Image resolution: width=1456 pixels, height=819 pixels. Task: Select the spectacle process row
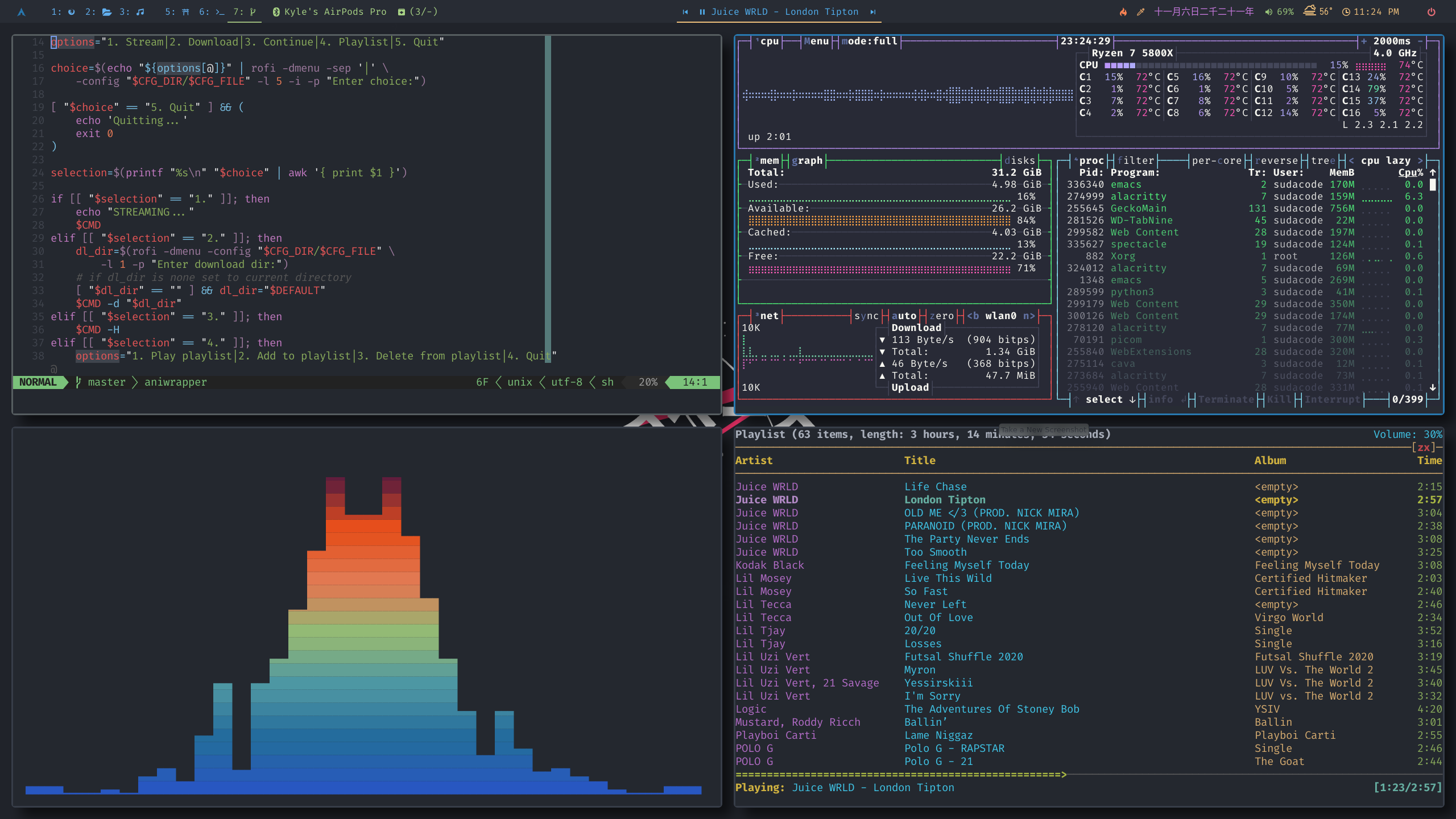(1244, 244)
